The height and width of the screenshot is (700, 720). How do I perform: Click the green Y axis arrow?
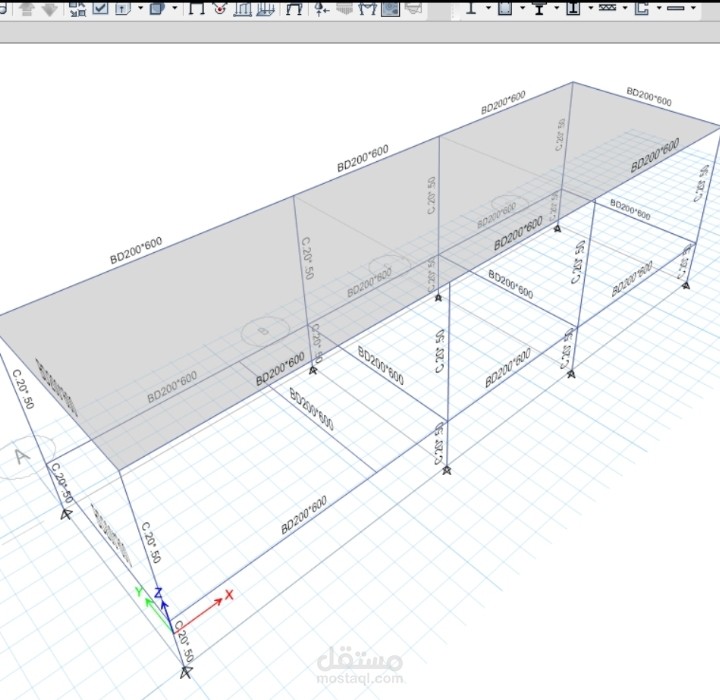point(159,615)
